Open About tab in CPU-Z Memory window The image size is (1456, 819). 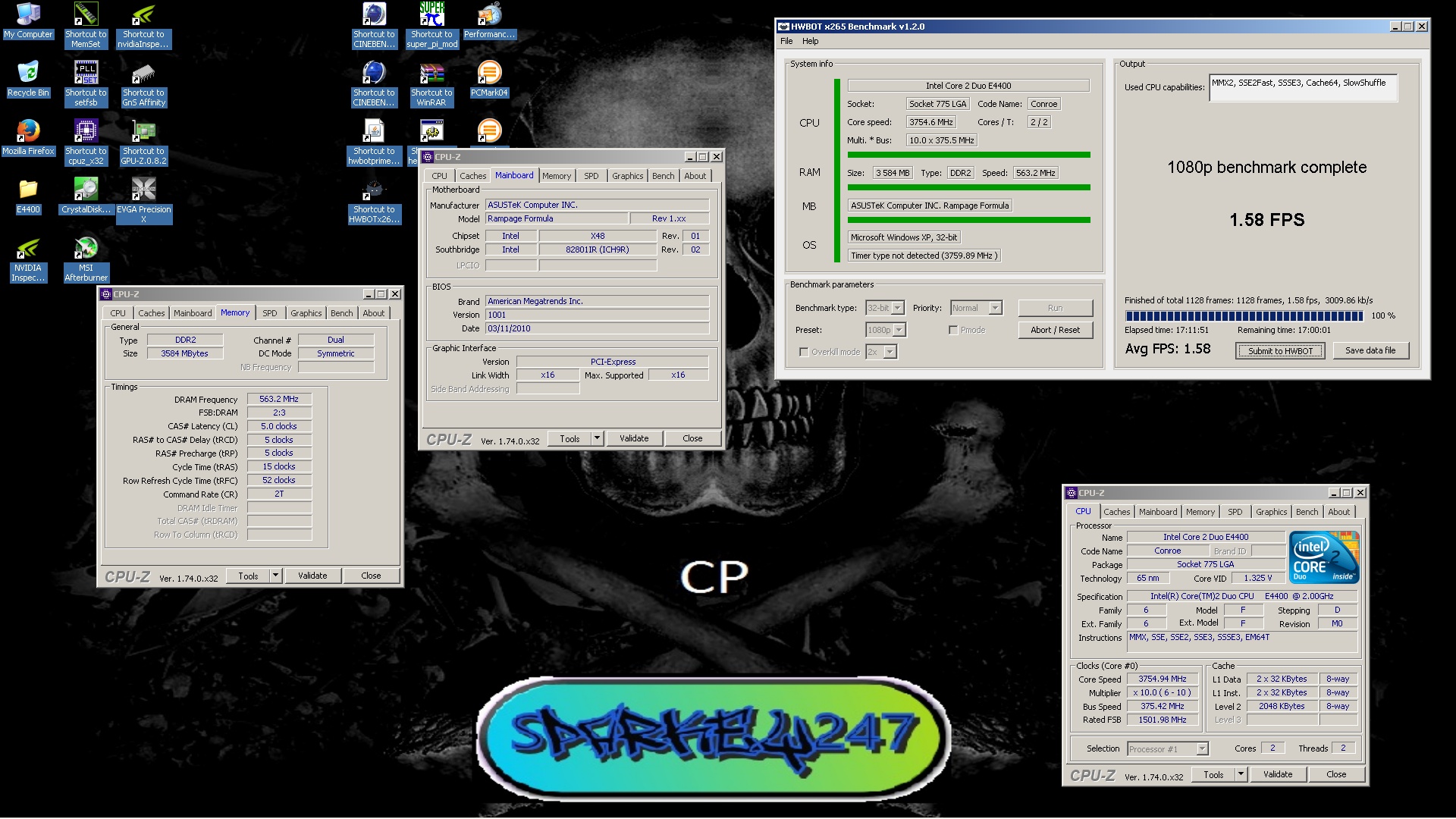click(x=374, y=313)
